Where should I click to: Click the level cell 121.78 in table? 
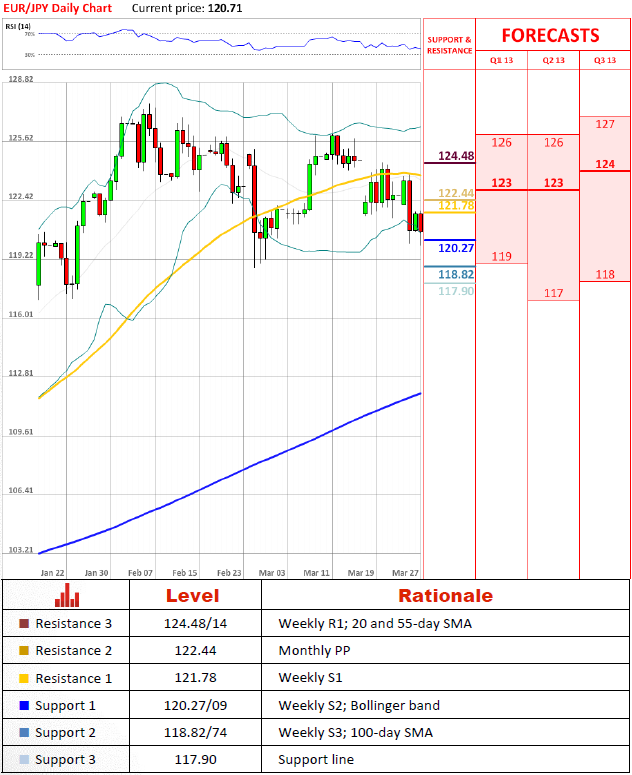pos(195,678)
